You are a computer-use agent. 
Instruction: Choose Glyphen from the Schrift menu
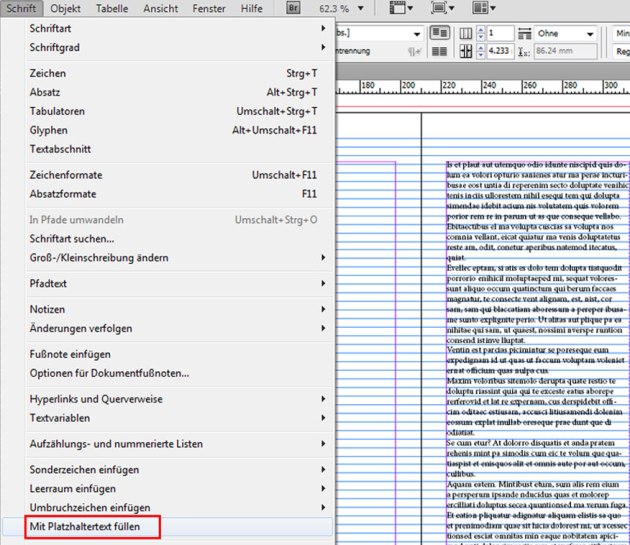[48, 130]
